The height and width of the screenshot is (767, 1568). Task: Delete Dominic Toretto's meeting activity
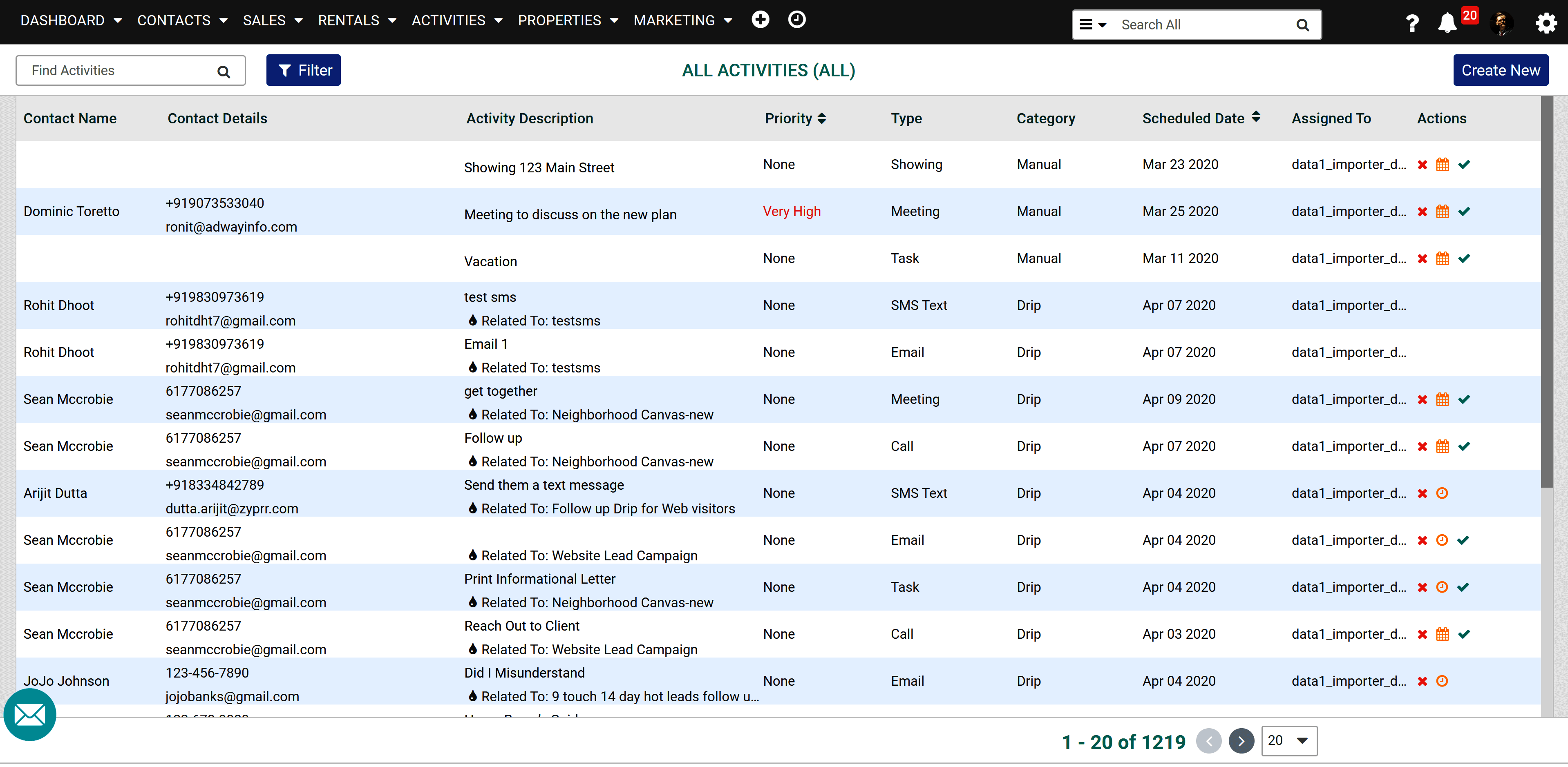pos(1423,211)
